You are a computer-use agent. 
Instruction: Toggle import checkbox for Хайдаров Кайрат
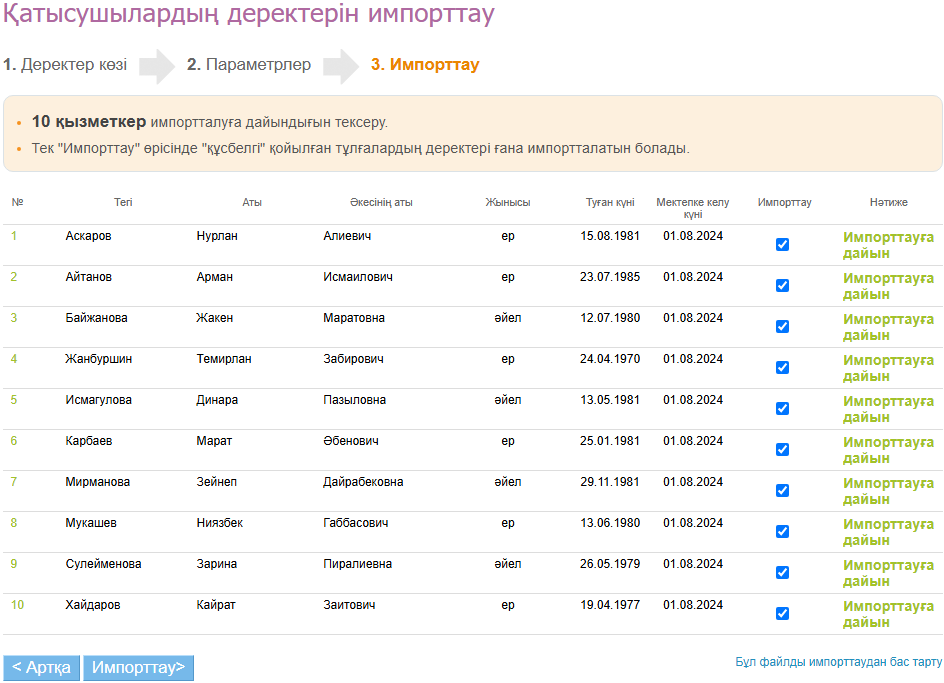pyautogui.click(x=782, y=613)
